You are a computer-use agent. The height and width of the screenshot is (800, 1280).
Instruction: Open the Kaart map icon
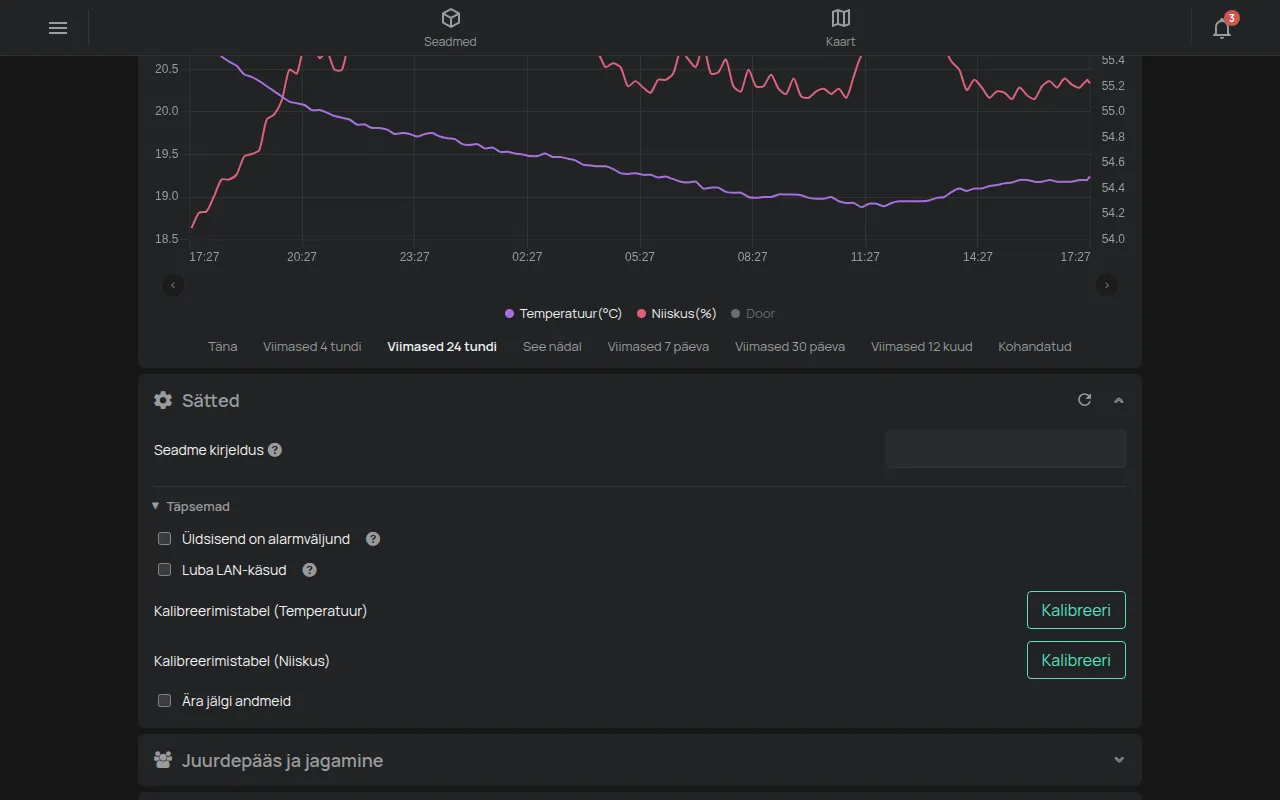[841, 18]
